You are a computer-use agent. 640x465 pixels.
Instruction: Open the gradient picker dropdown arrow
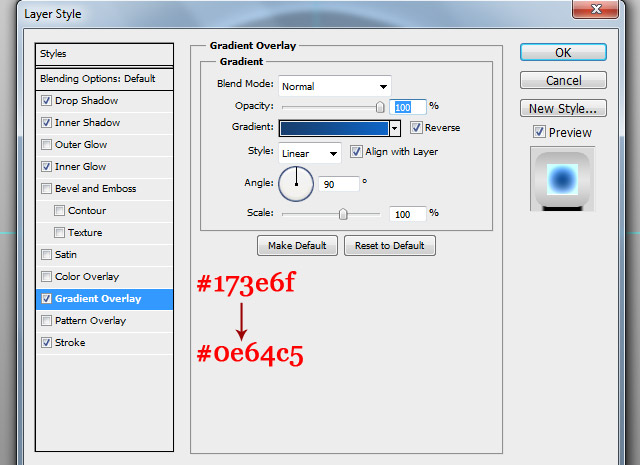point(395,128)
